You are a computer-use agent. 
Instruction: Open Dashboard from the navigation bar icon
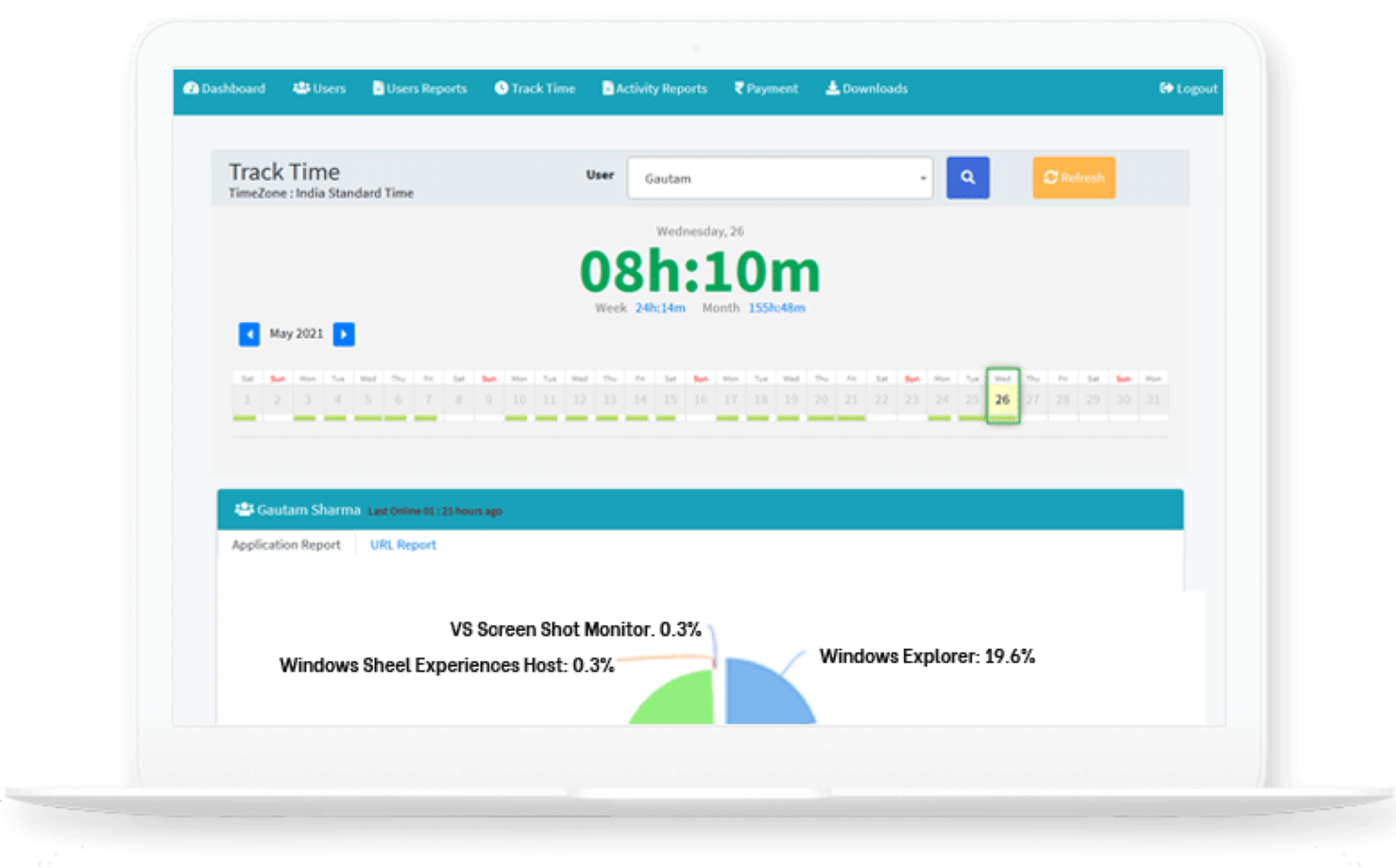tap(192, 88)
